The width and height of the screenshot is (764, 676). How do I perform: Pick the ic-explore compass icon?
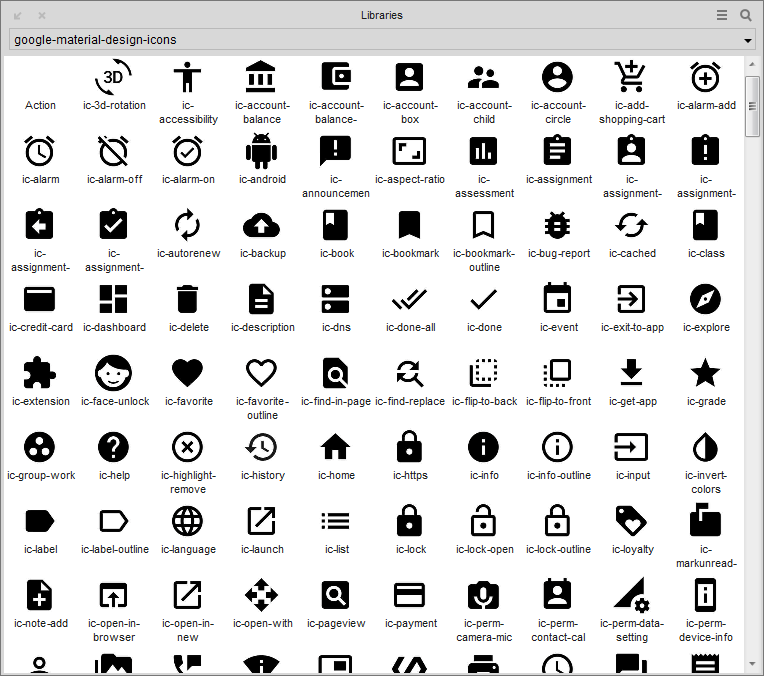[x=706, y=299]
